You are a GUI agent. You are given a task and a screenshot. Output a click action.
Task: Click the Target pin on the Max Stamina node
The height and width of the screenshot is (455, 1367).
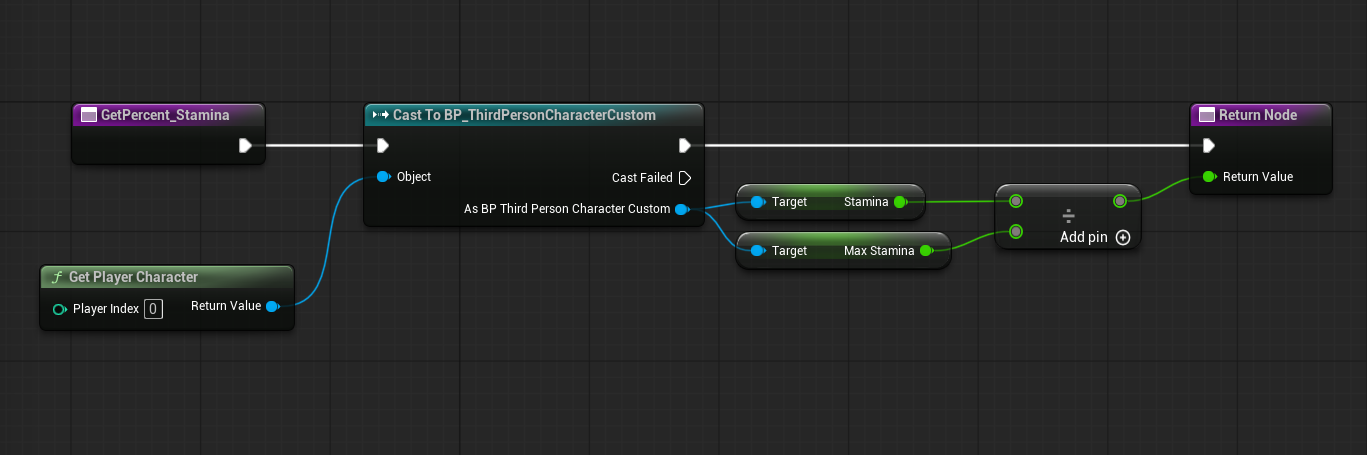[757, 251]
